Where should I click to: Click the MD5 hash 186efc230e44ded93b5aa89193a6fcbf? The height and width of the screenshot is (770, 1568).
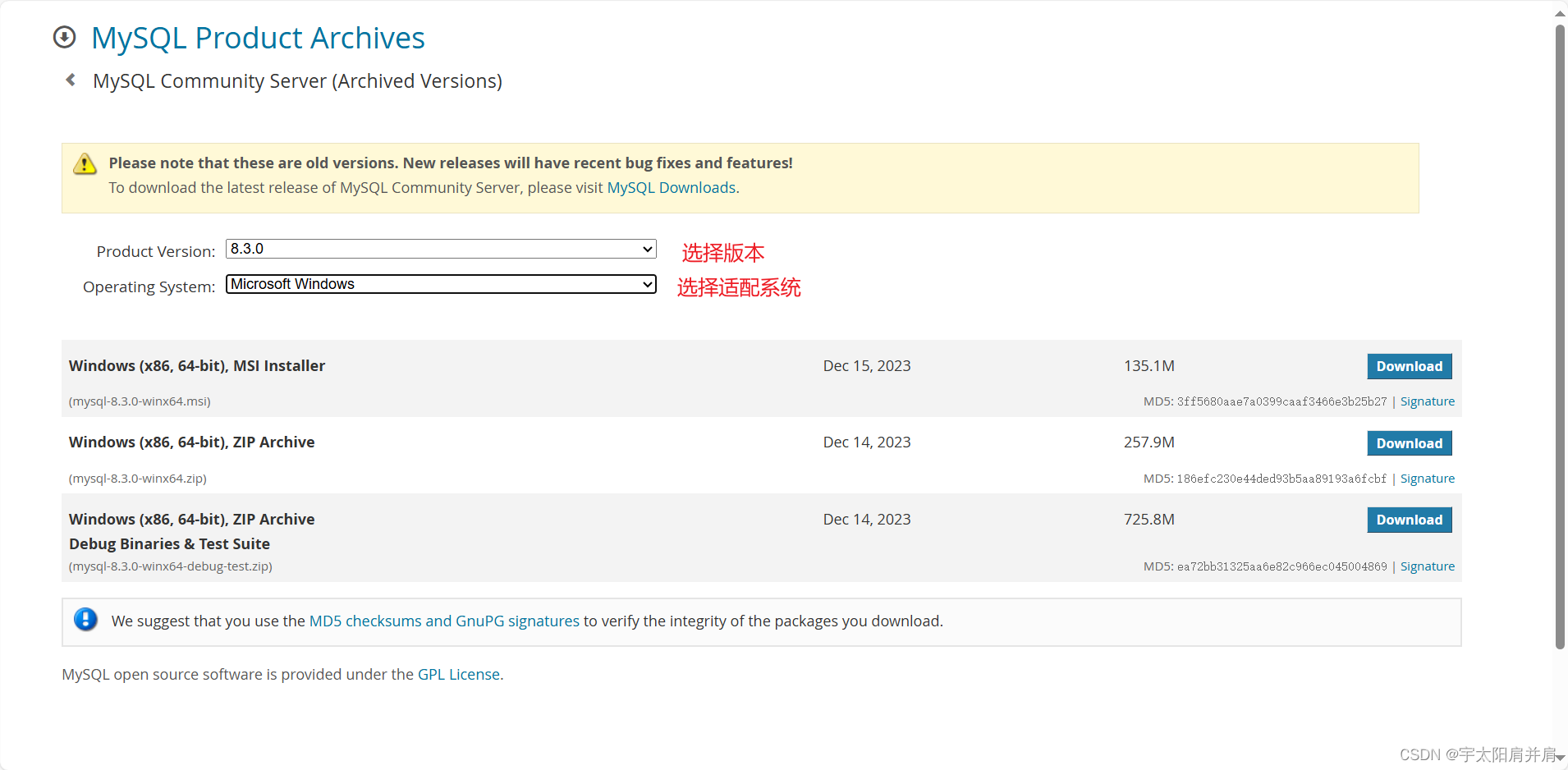tap(1281, 479)
